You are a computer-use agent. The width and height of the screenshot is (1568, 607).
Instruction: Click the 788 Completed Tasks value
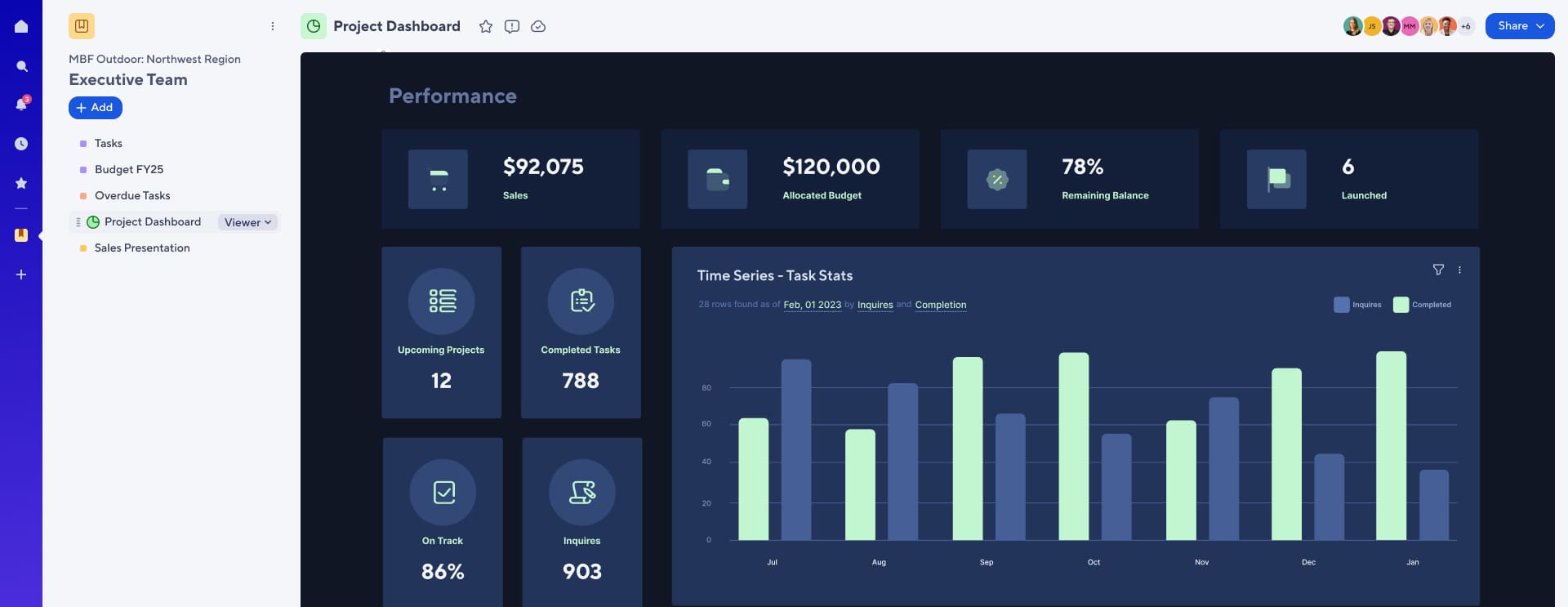tap(581, 381)
